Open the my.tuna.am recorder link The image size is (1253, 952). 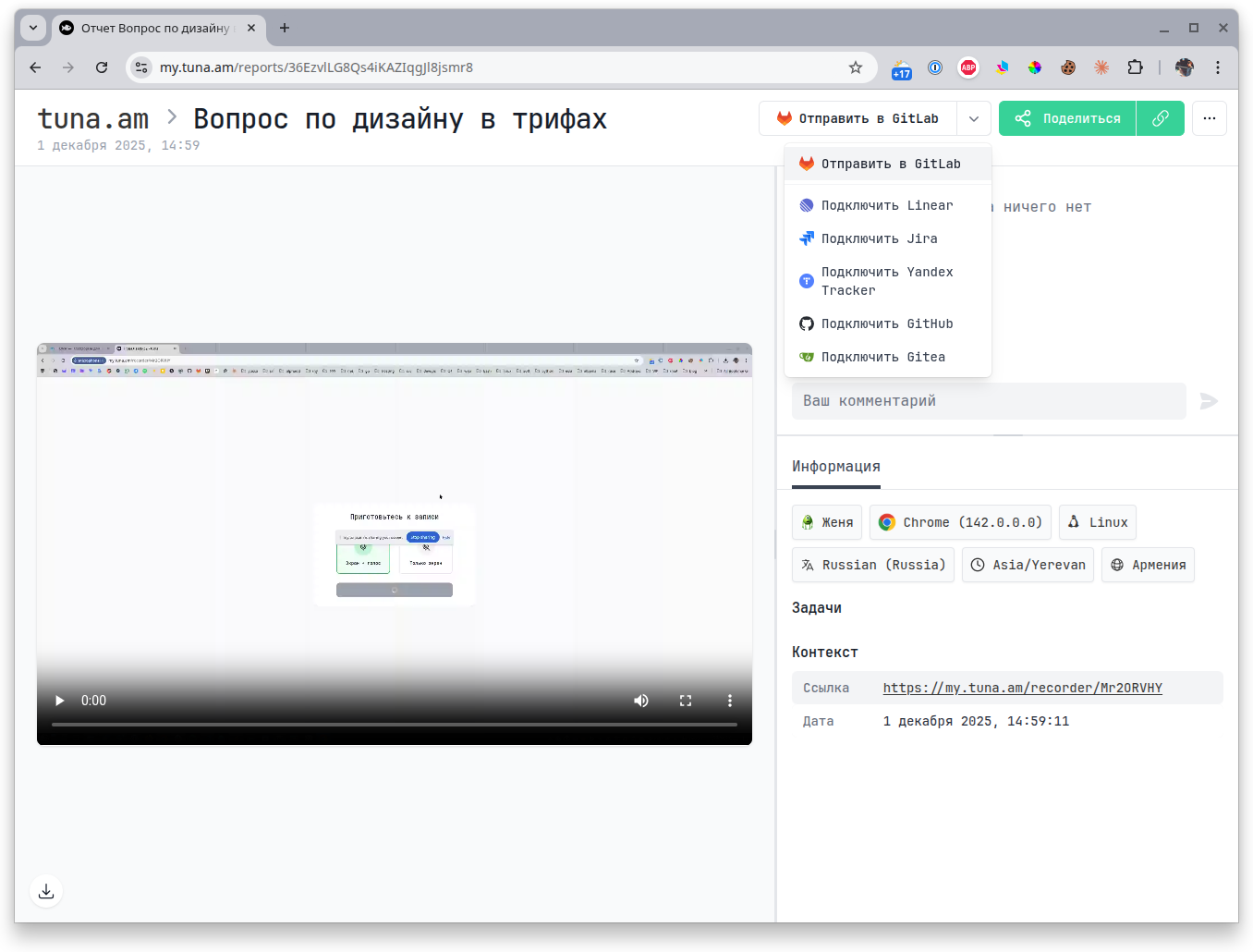tap(1022, 688)
